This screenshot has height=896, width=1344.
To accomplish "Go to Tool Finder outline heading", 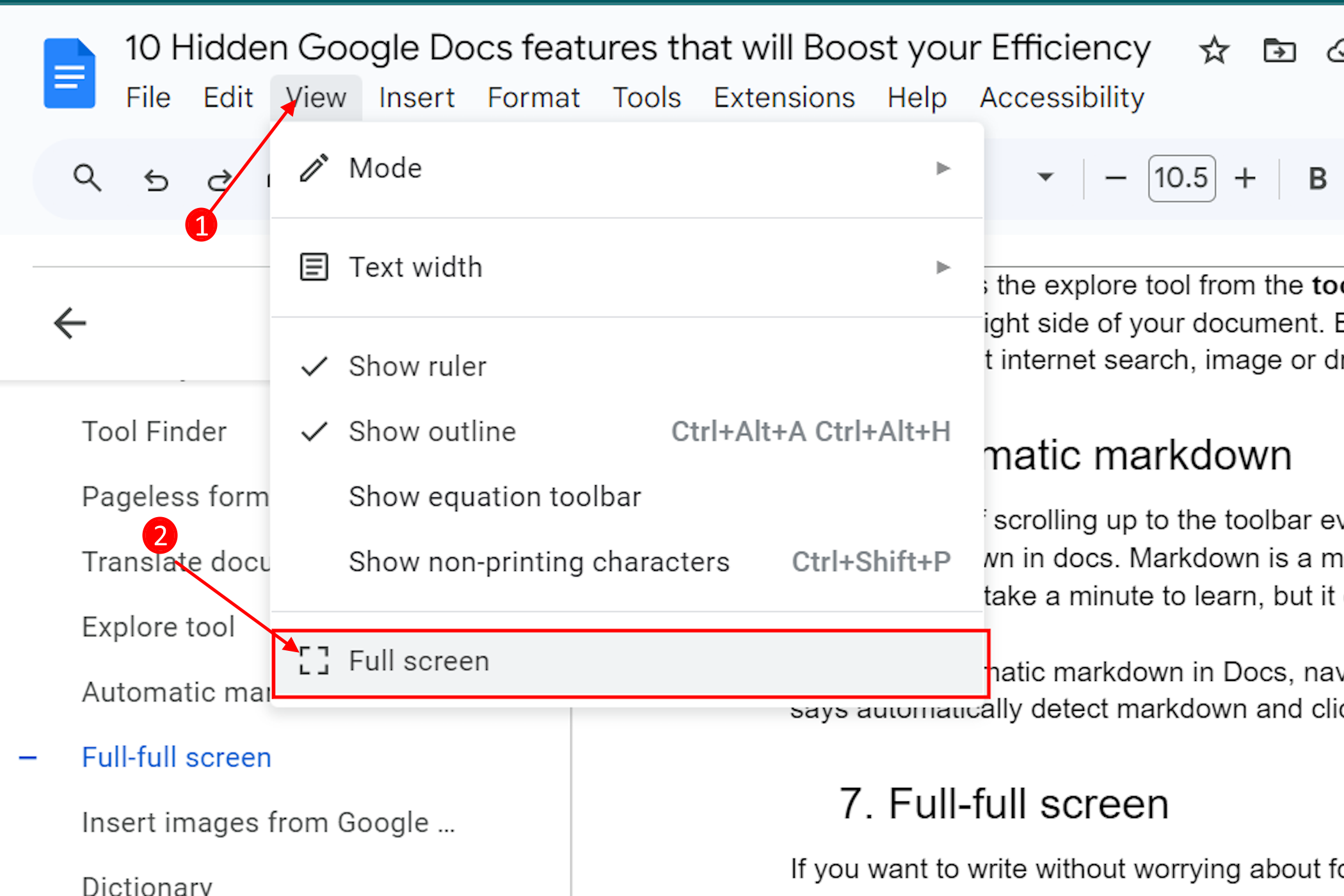I will click(x=154, y=432).
